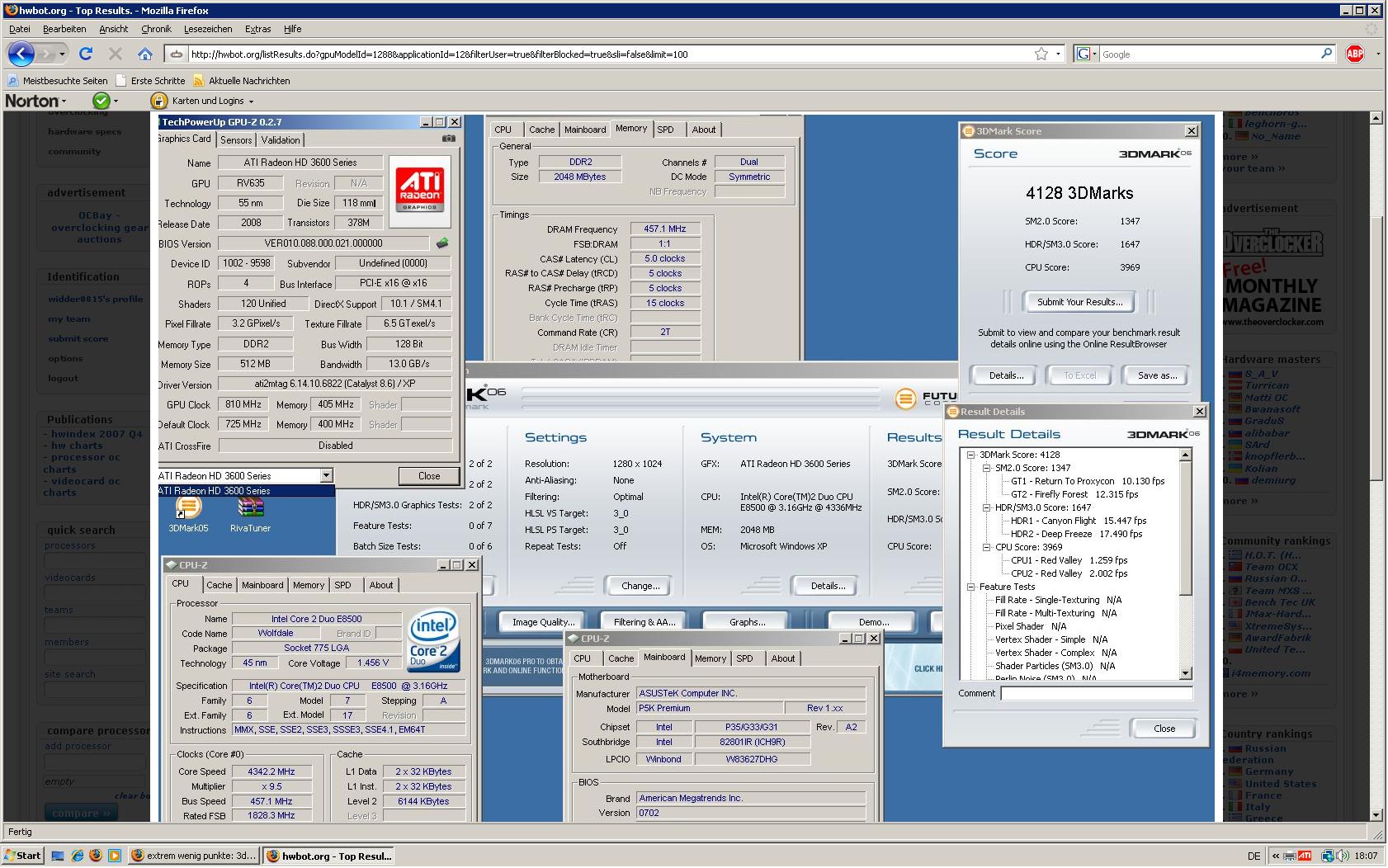Viewport: 1388px width, 868px height.
Task: Open the GPU-Z graphics card selector dropdown
Action: 326,476
